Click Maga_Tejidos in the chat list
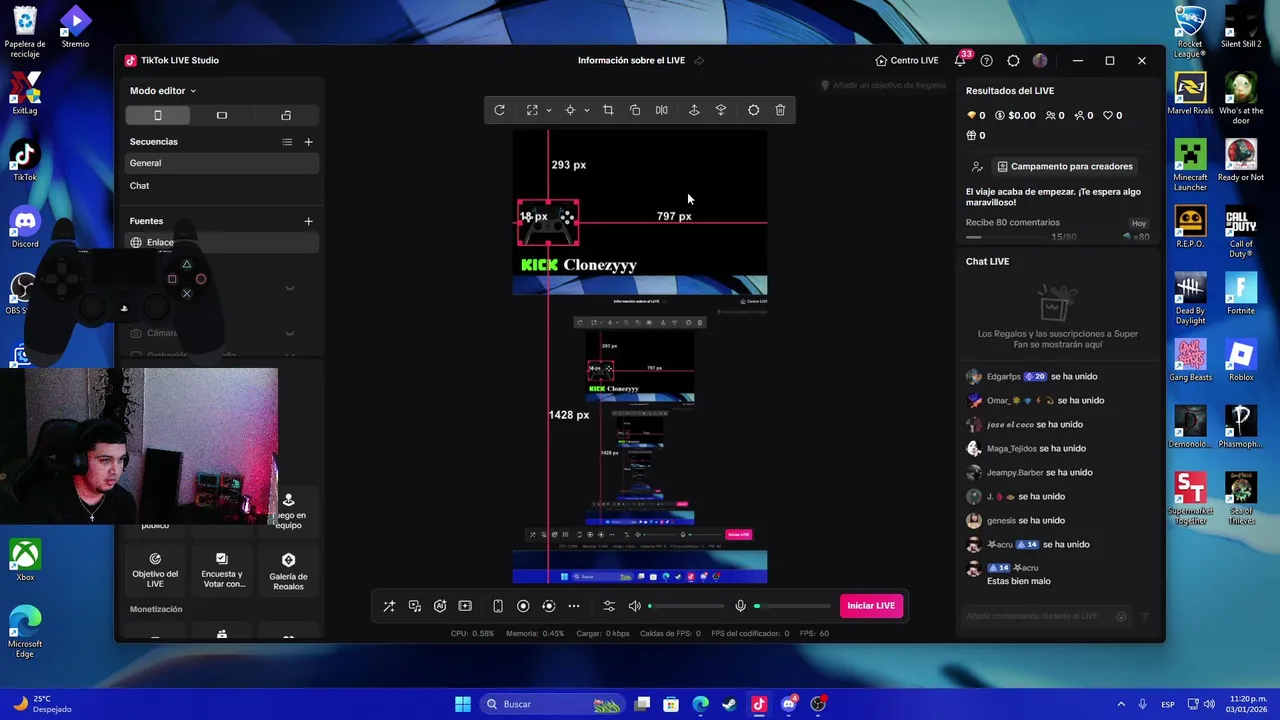This screenshot has width=1280, height=720. point(1011,449)
